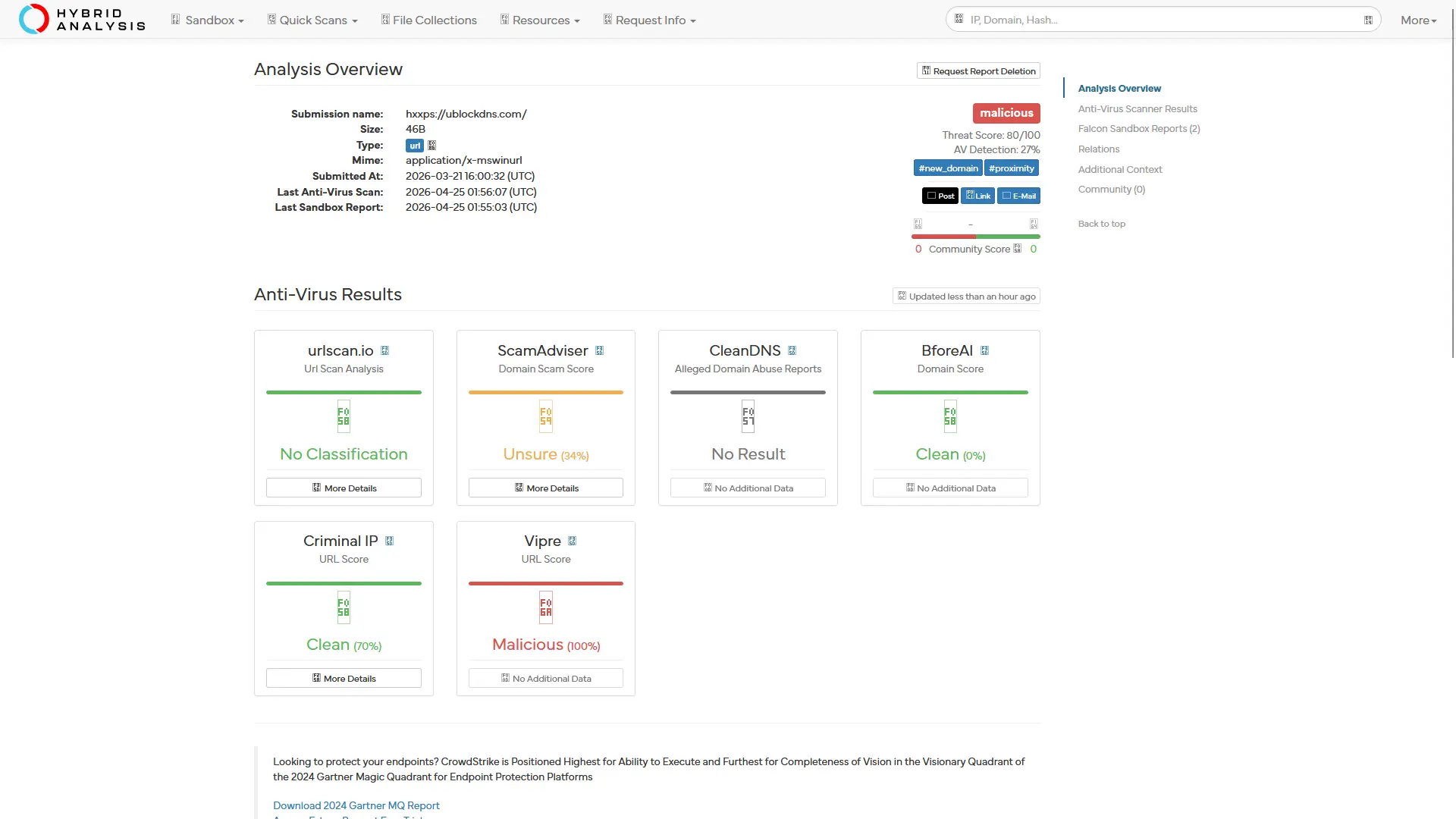Open the Community (0) section link
Image resolution: width=1456 pixels, height=819 pixels.
(1112, 190)
